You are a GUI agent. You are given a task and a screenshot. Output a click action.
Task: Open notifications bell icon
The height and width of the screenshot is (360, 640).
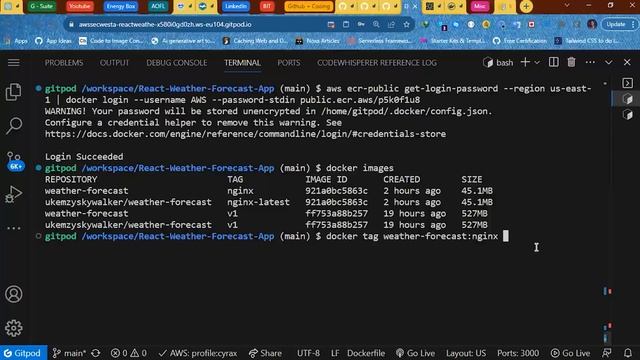click(x=628, y=353)
